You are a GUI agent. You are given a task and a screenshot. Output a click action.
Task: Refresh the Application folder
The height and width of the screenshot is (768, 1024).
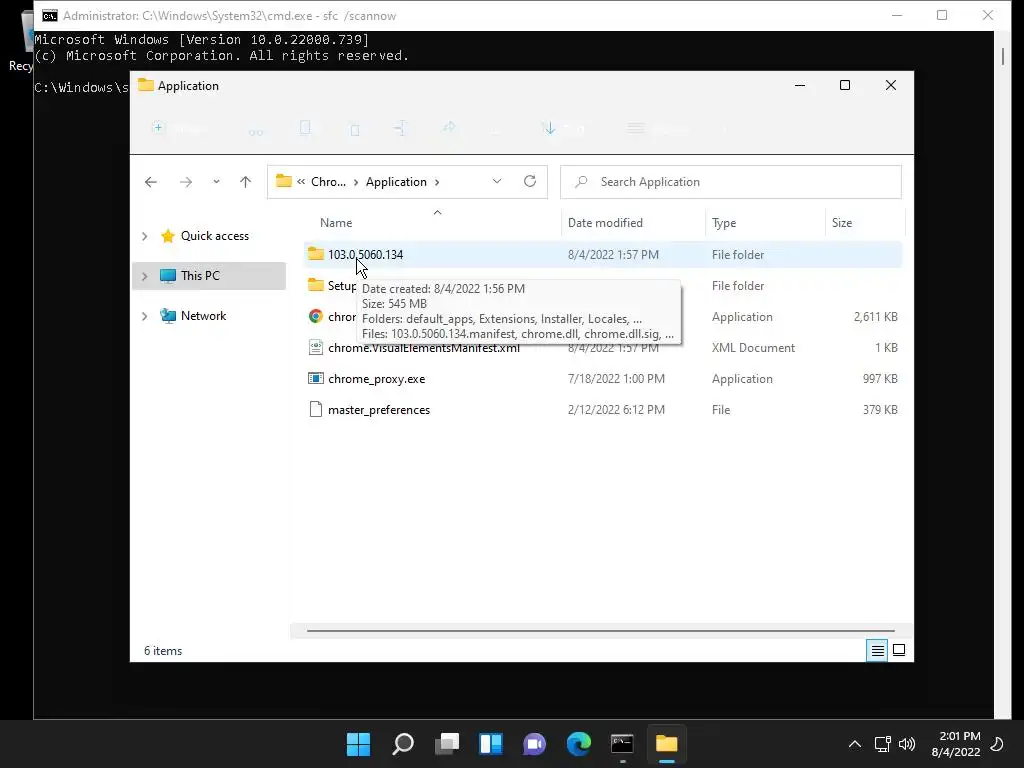point(530,182)
